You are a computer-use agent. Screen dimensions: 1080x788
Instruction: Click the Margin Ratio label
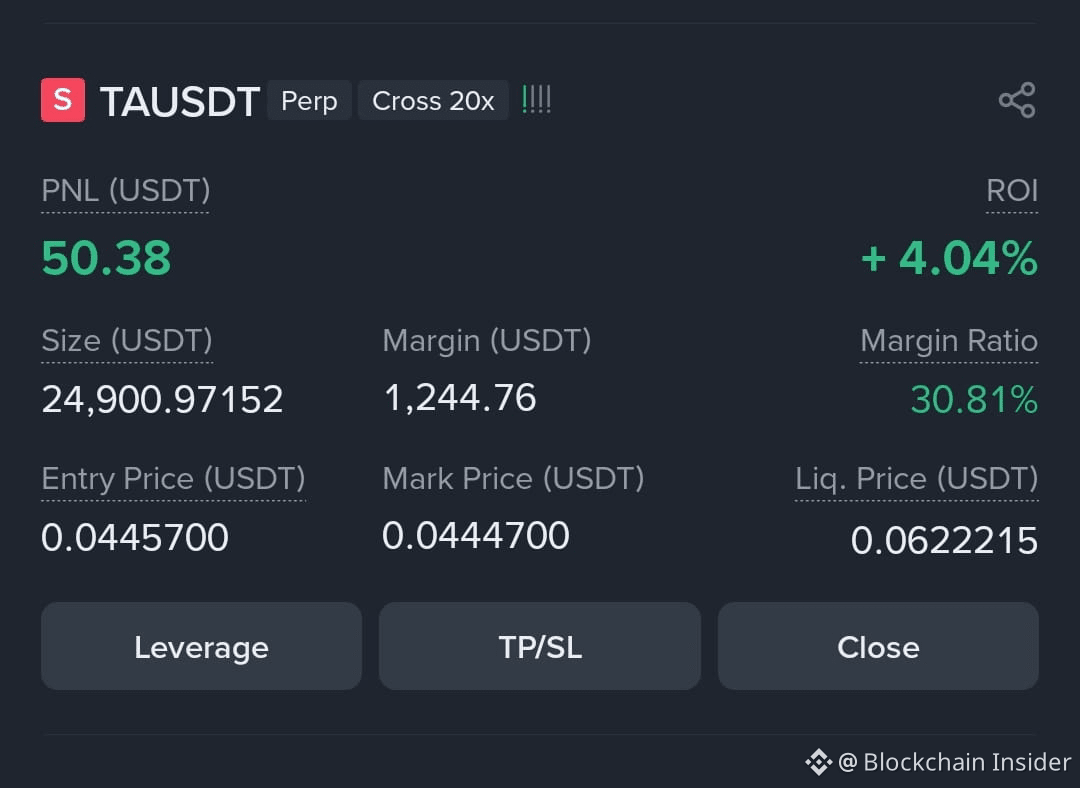(x=948, y=341)
